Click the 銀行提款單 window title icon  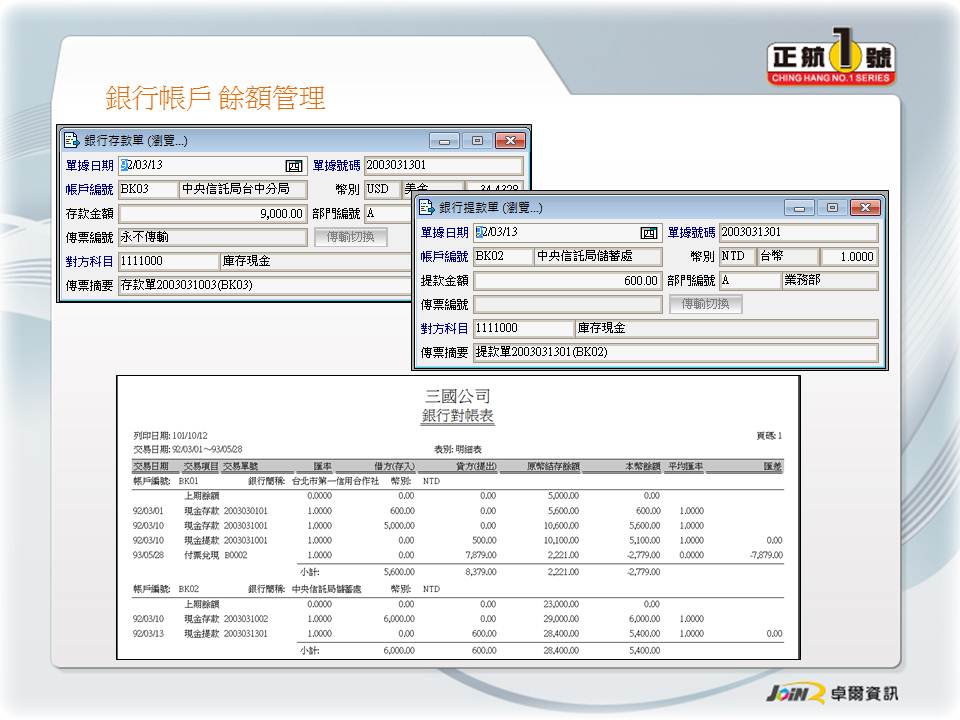[x=427, y=208]
